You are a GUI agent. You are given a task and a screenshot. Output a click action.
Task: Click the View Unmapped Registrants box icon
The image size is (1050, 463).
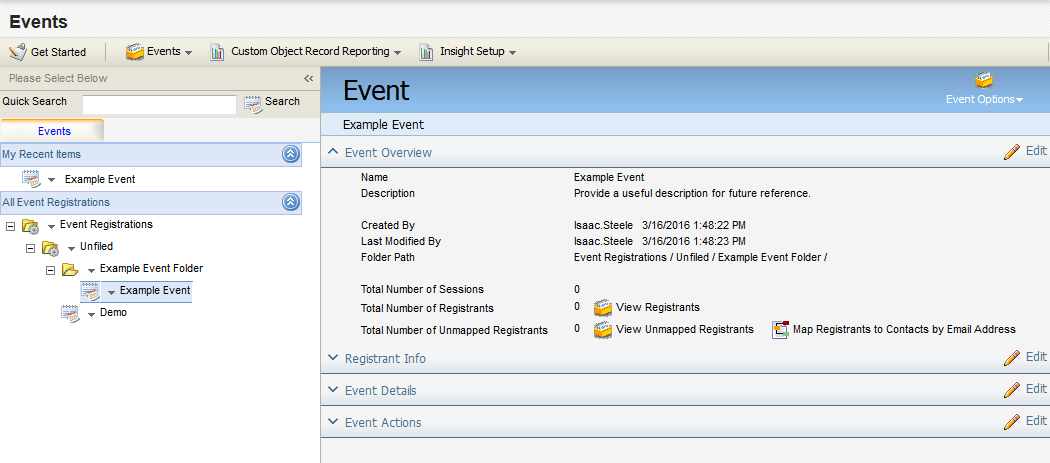click(603, 329)
